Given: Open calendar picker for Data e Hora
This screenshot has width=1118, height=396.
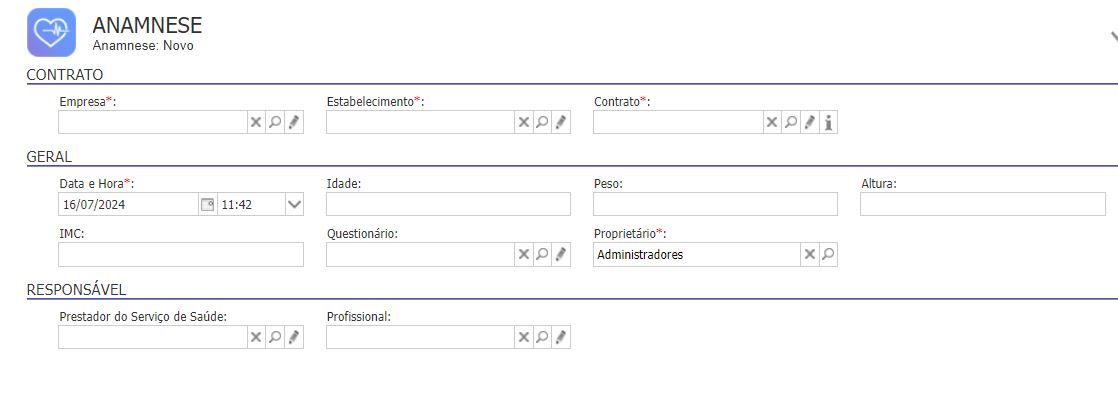Looking at the screenshot, I should point(207,205).
